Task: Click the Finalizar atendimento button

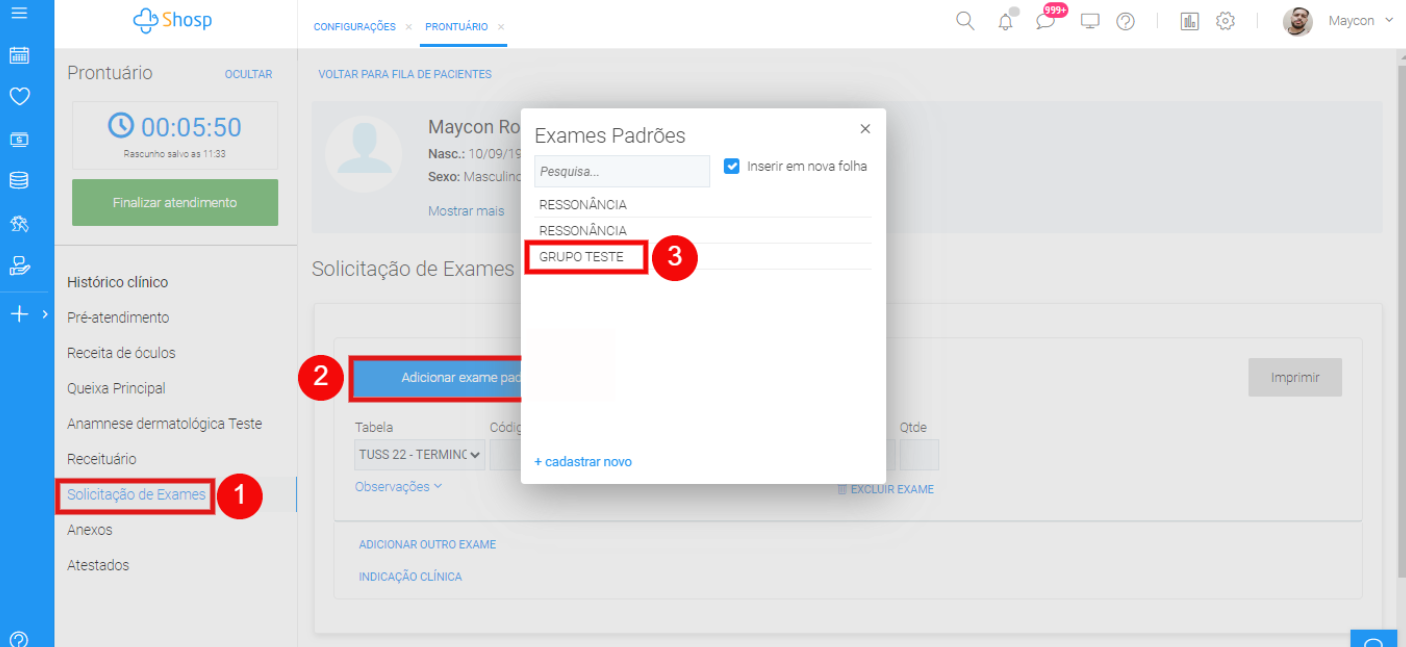Action: pos(175,202)
